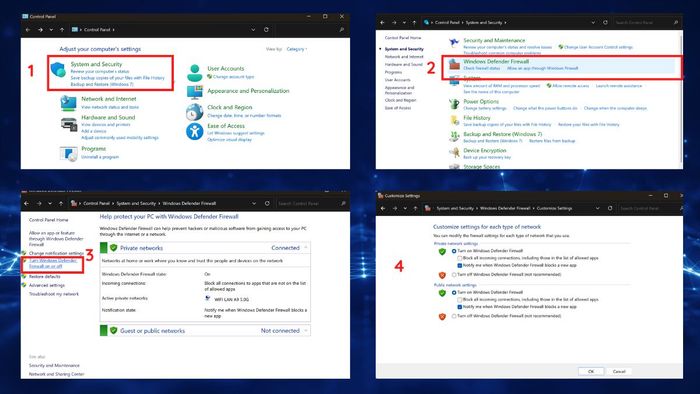Toggle Block all incoming connections under public network settings

point(459,299)
